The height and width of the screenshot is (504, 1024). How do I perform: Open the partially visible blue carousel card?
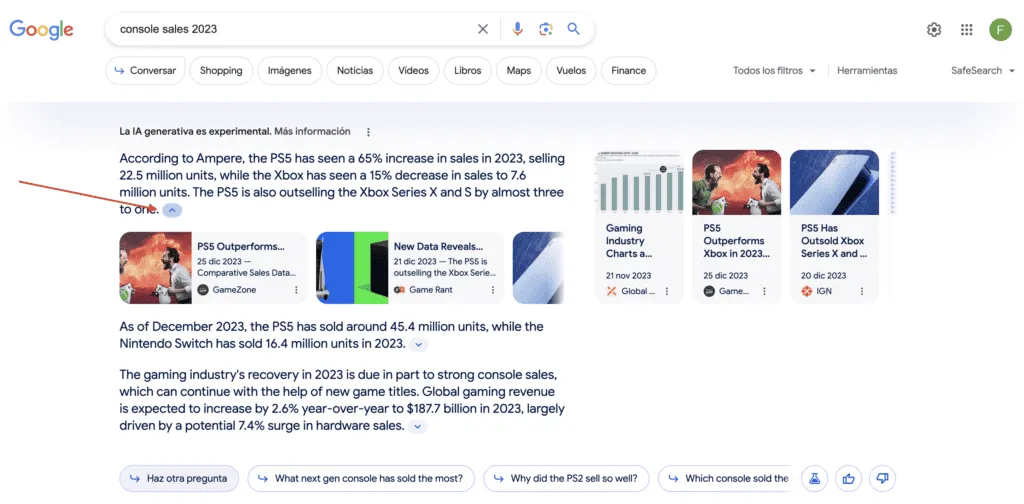click(x=539, y=268)
